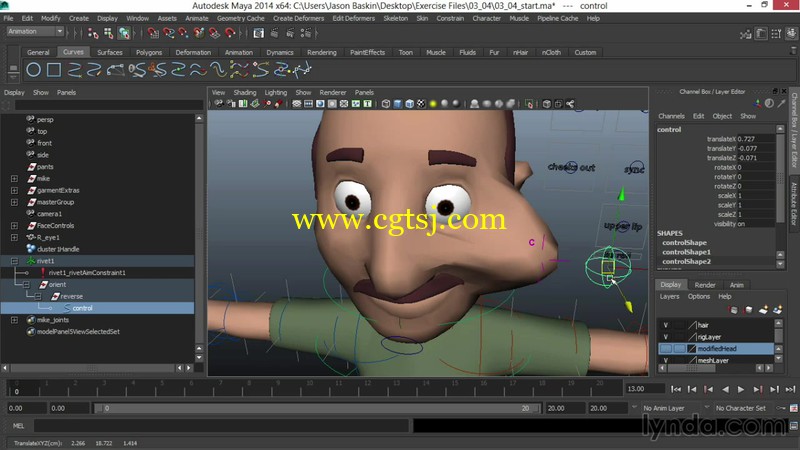Click create layer from selected icon

pos(778,310)
